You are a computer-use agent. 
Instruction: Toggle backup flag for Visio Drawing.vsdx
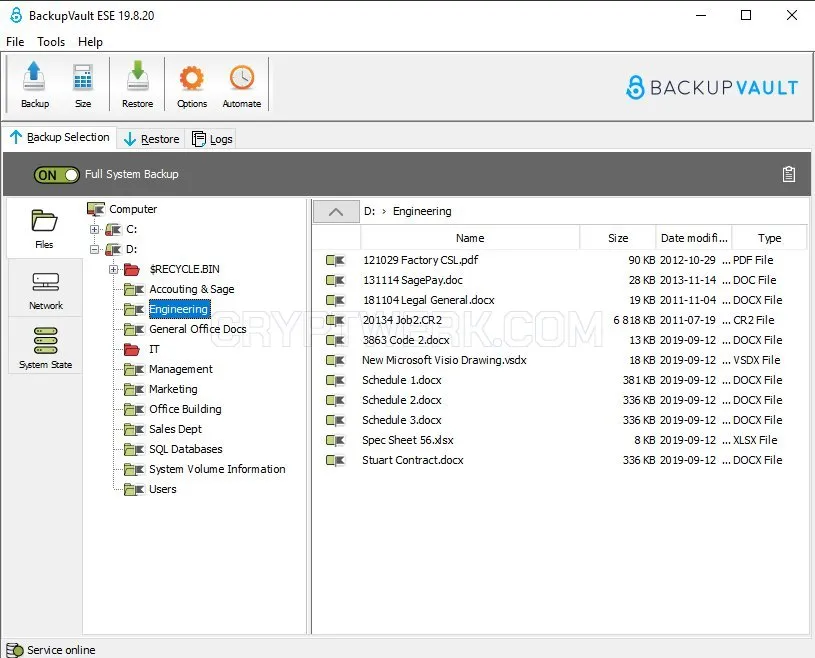[335, 360]
